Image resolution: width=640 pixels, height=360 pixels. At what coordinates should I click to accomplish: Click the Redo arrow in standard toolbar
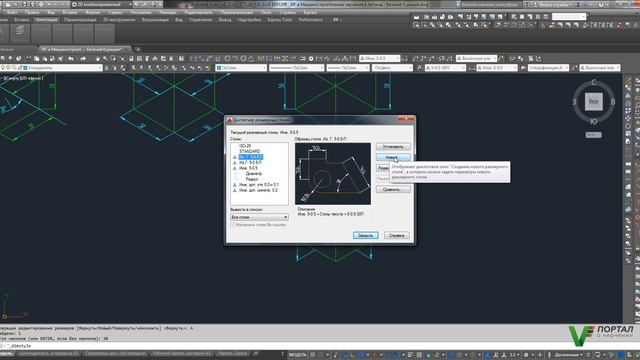[83, 59]
